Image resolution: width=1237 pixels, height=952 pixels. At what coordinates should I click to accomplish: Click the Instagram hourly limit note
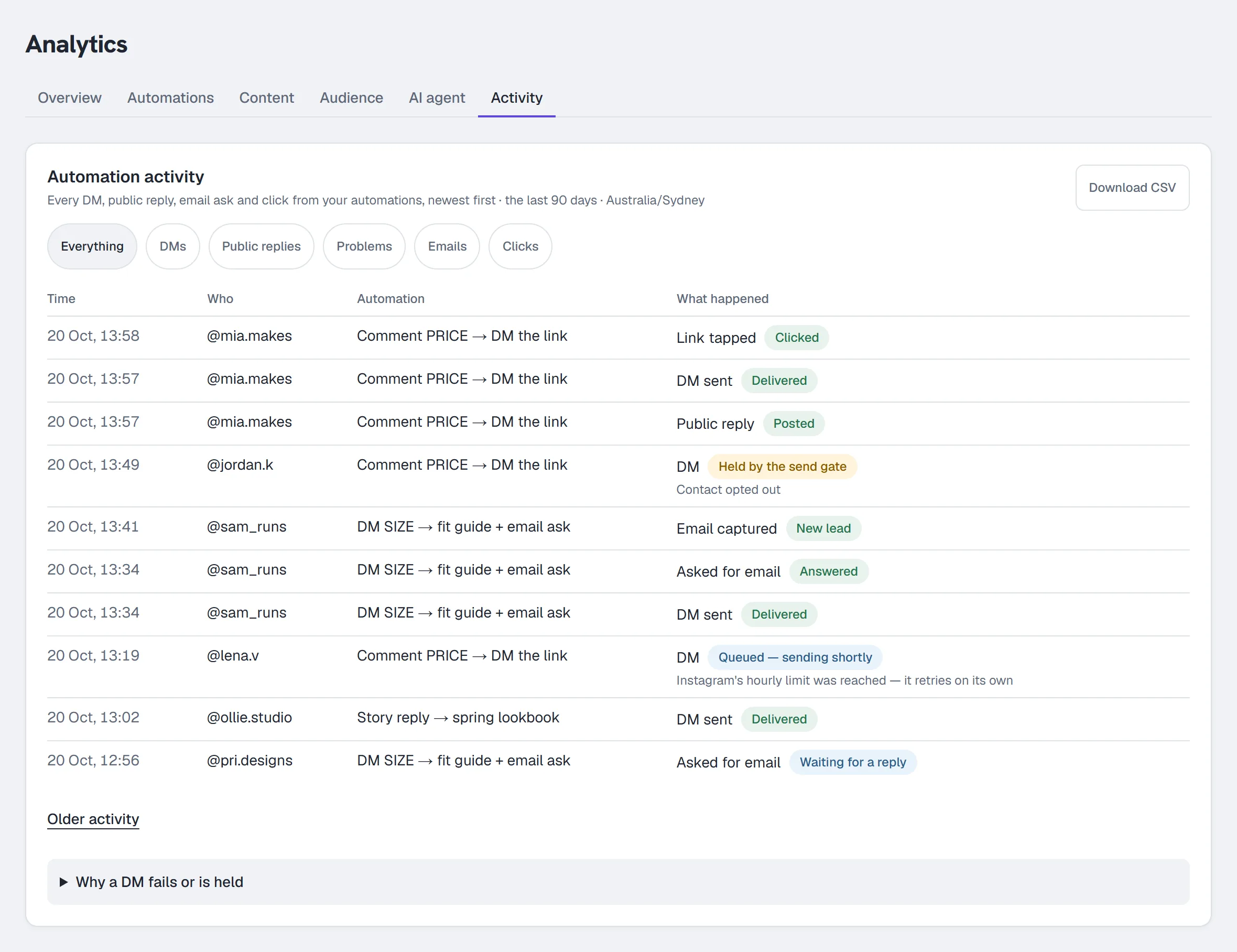(844, 681)
